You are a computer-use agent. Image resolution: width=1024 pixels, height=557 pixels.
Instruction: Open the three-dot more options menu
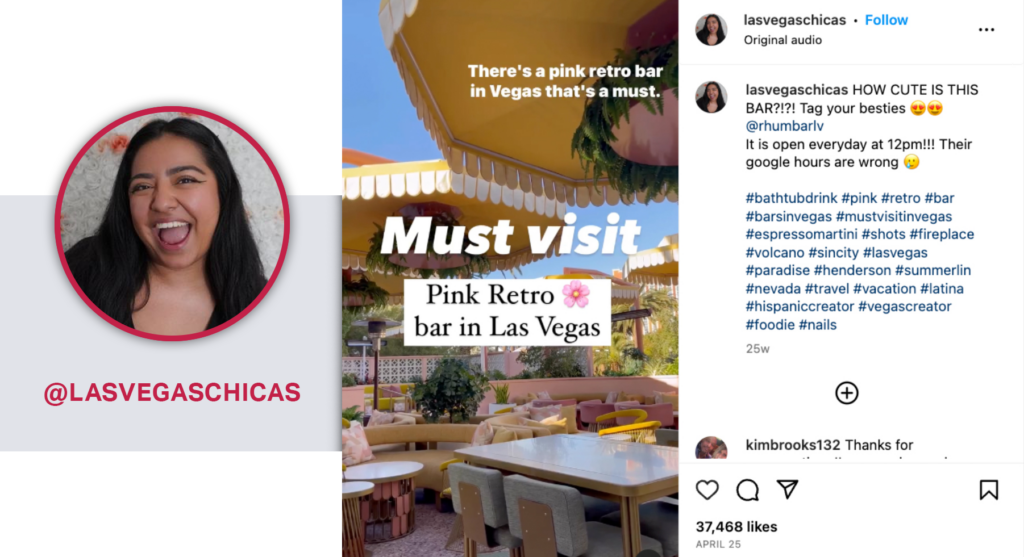(986, 29)
